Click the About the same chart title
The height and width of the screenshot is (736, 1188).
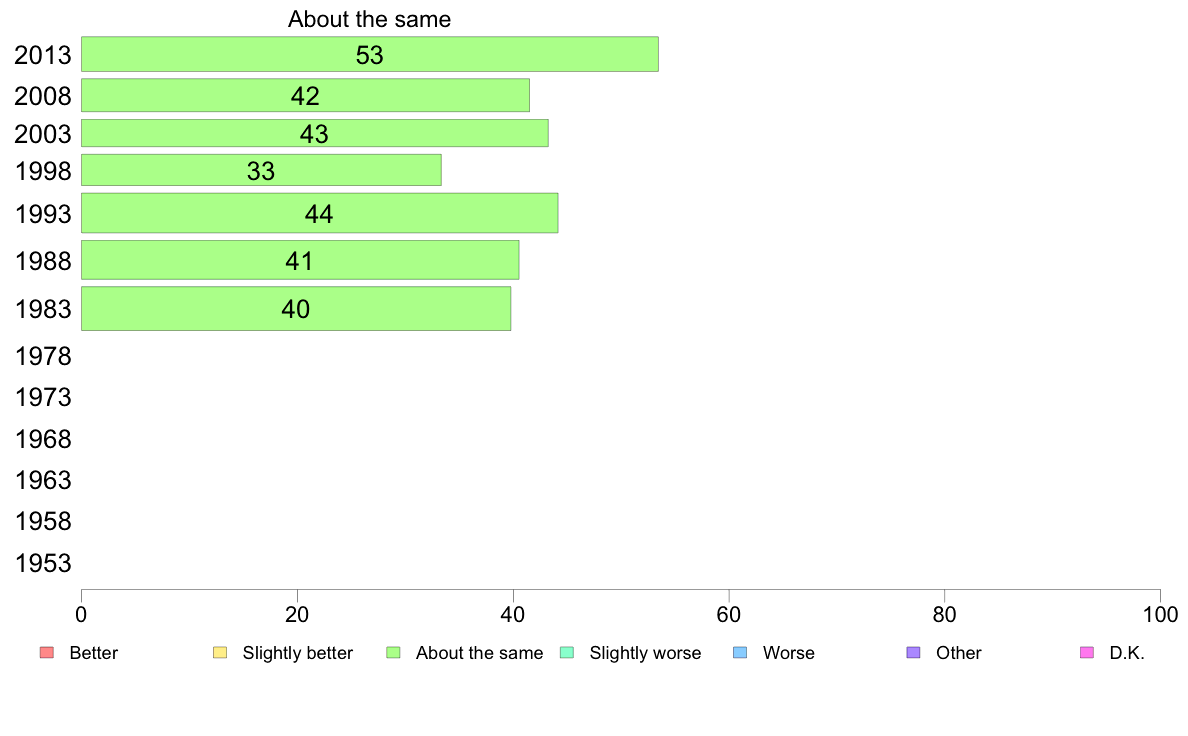click(x=369, y=19)
